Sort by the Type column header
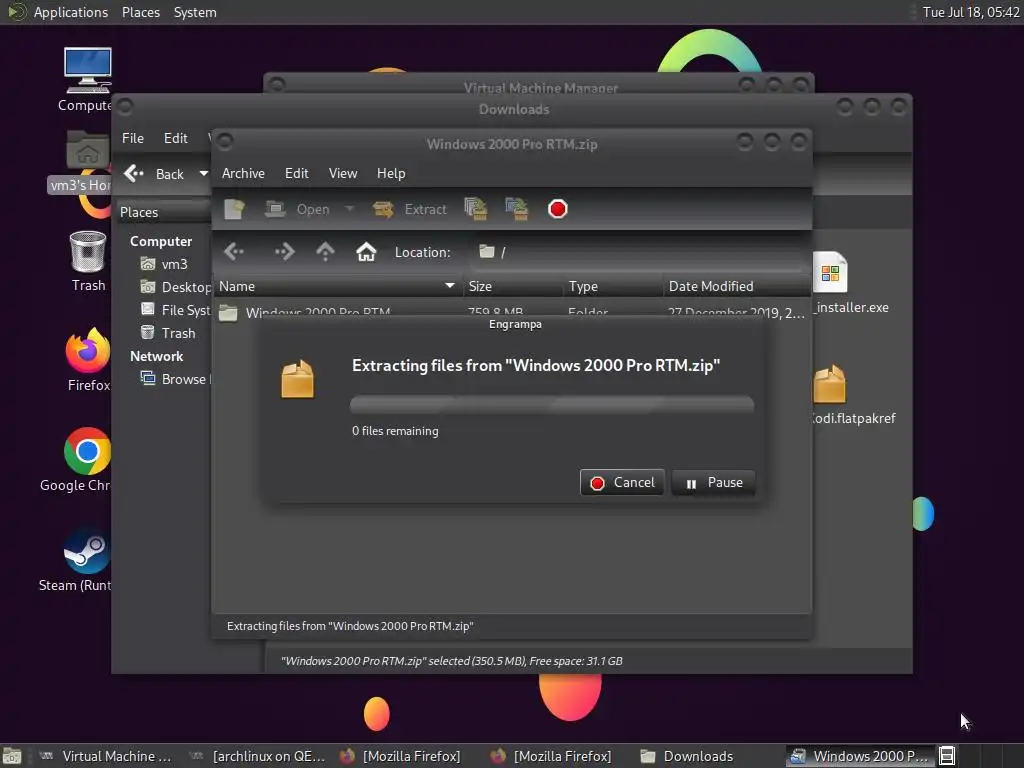1024x768 pixels. pyautogui.click(x=613, y=286)
